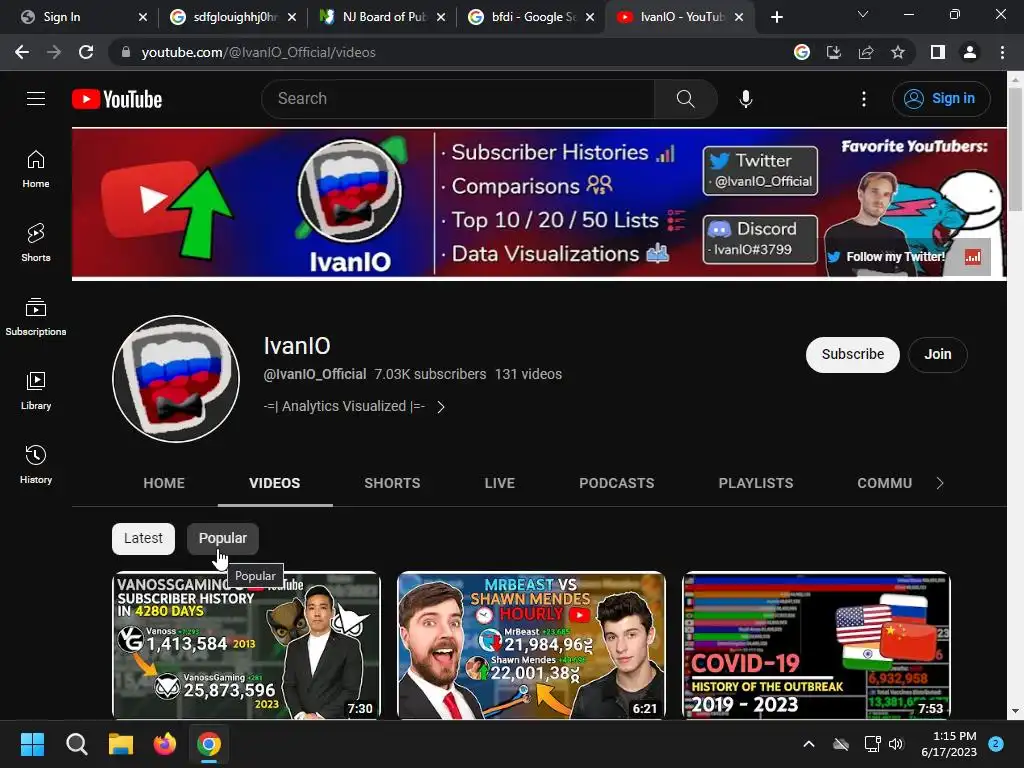This screenshot has width=1024, height=768.
Task: Click the install app icon in address bar
Action: click(x=834, y=52)
